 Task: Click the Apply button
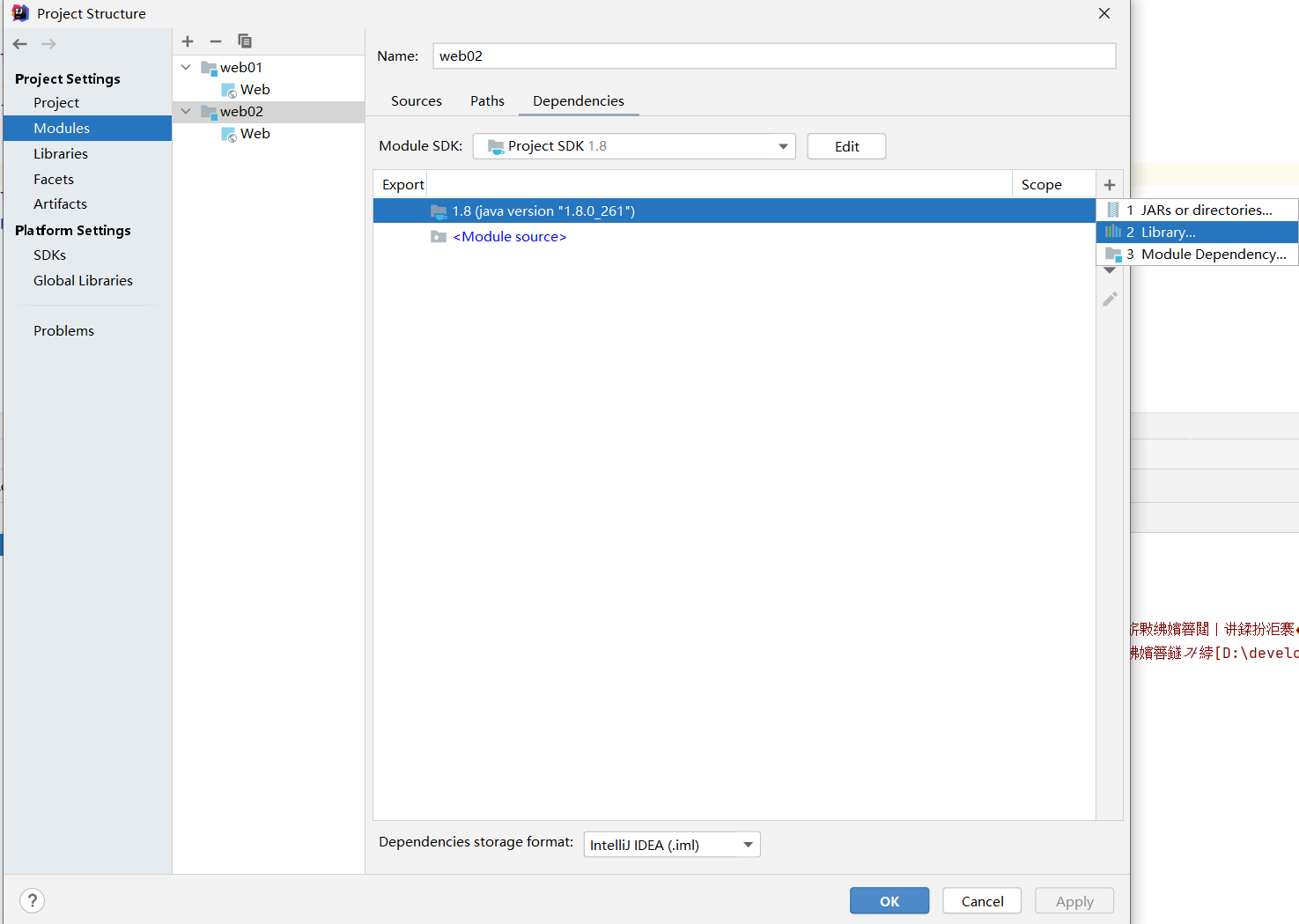pos(1074,901)
